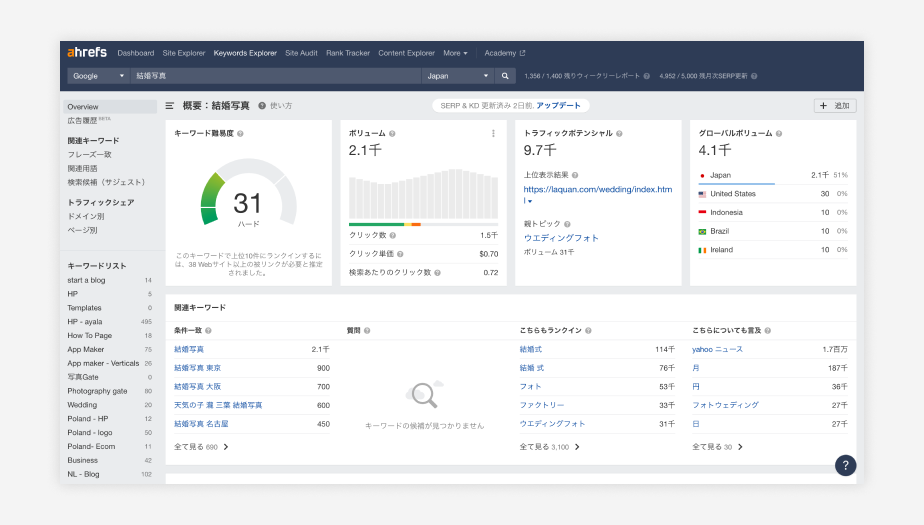The height and width of the screenshot is (525, 924).
Task: Click the 追加 add button
Action: [x=835, y=106]
